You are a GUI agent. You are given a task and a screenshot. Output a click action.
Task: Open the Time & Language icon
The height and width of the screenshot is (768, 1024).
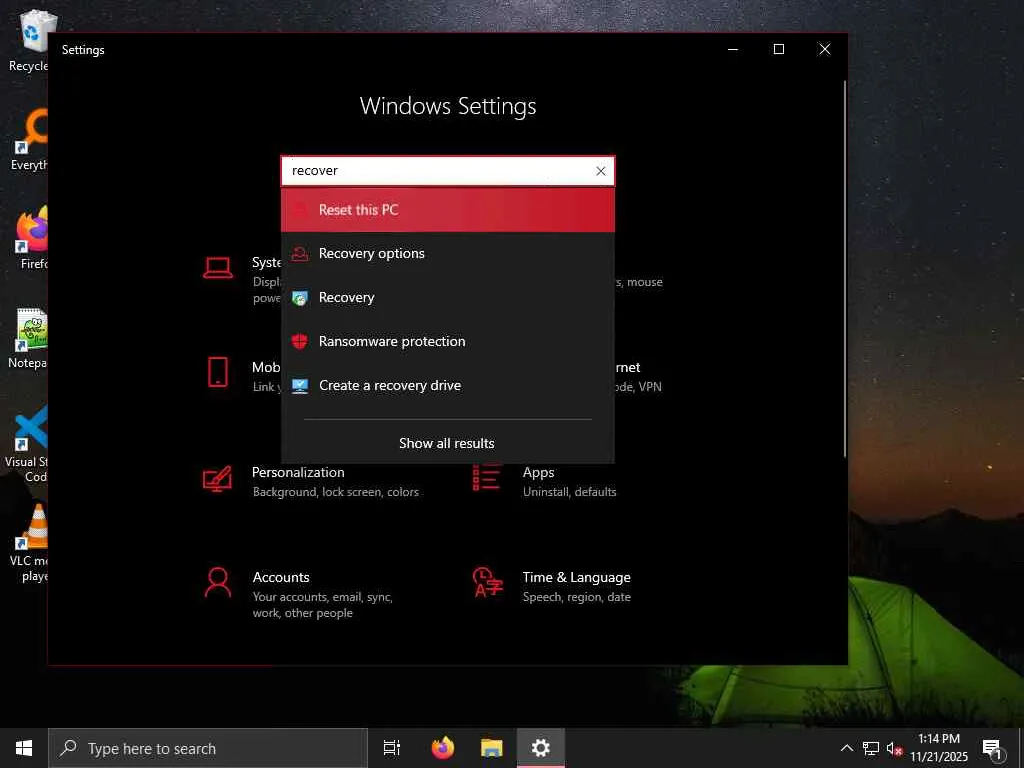pos(488,583)
